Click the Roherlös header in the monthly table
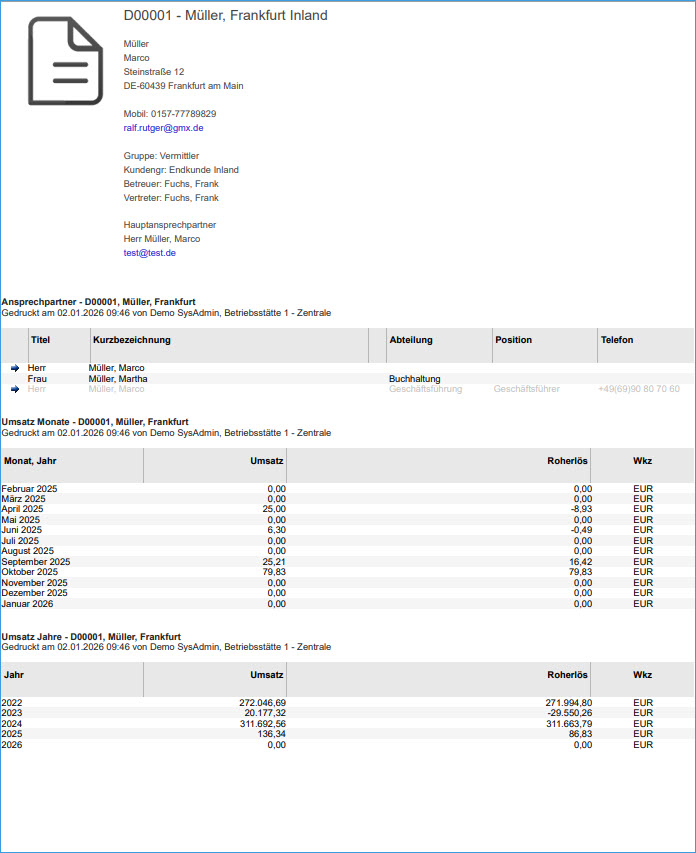 coord(567,460)
